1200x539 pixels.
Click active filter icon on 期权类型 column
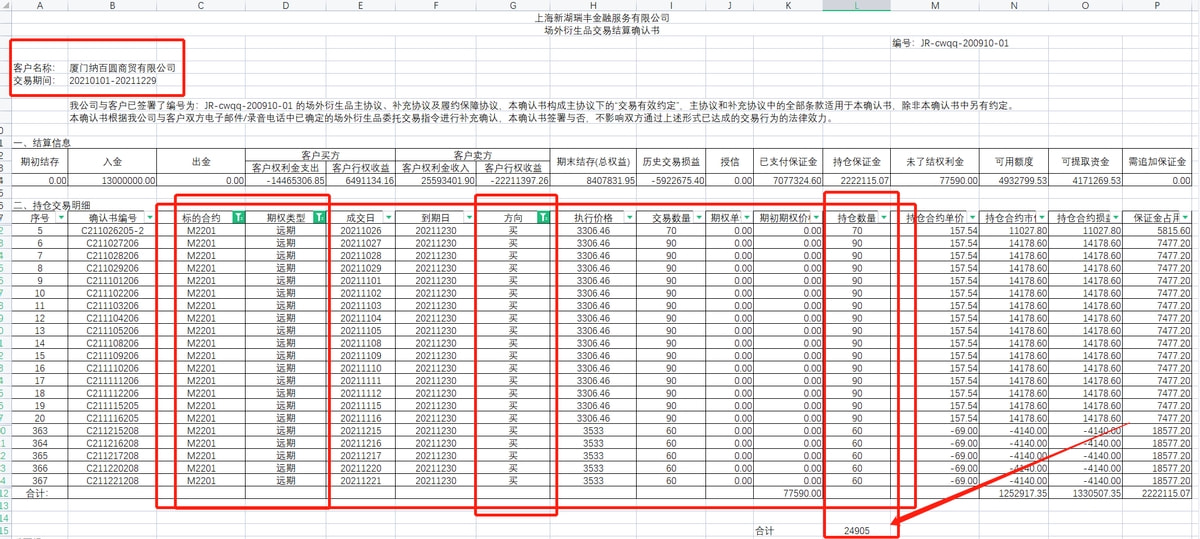click(320, 217)
